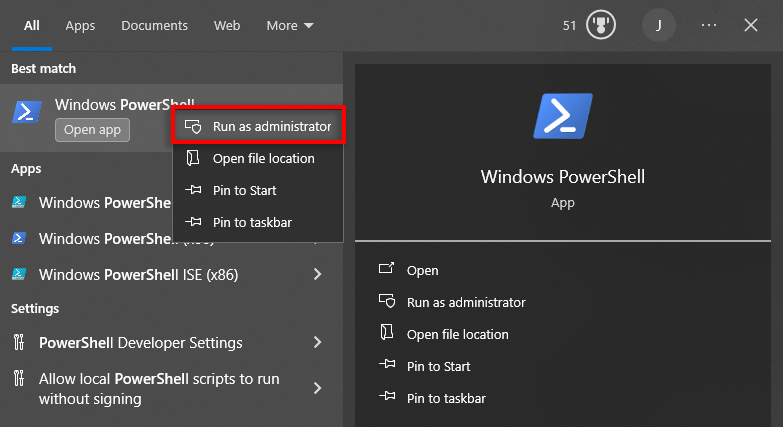This screenshot has width=783, height=427.
Task: Click the rewards medal icon in header
Action: tap(600, 25)
